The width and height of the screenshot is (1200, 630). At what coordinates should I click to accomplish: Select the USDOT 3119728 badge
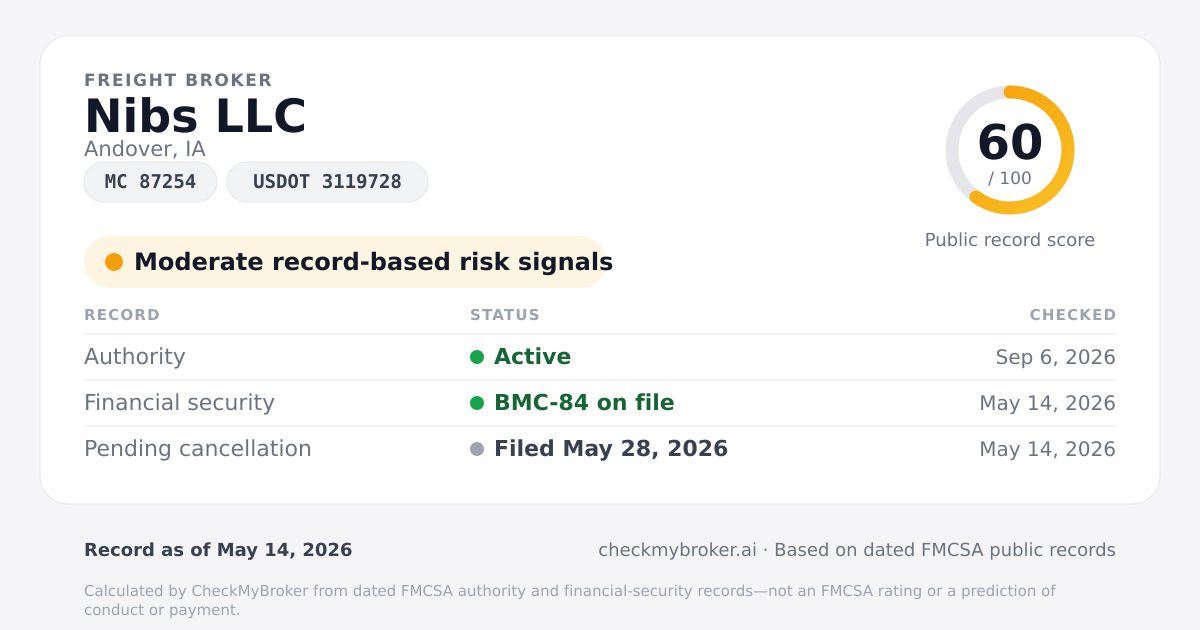327,182
